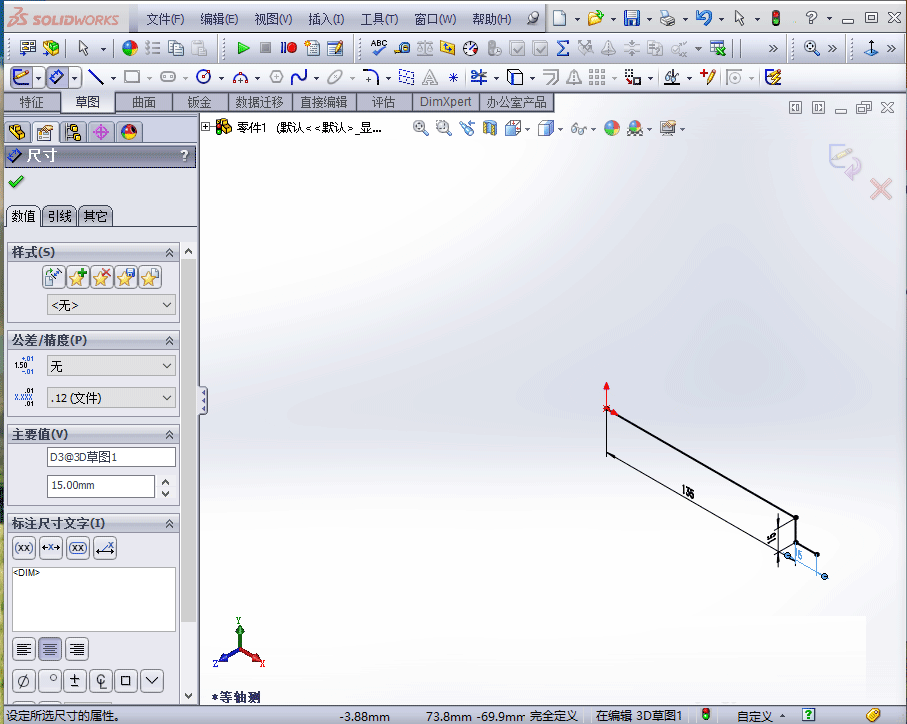Toggle right justify for dimension text
Image resolution: width=907 pixels, height=724 pixels.
76,649
